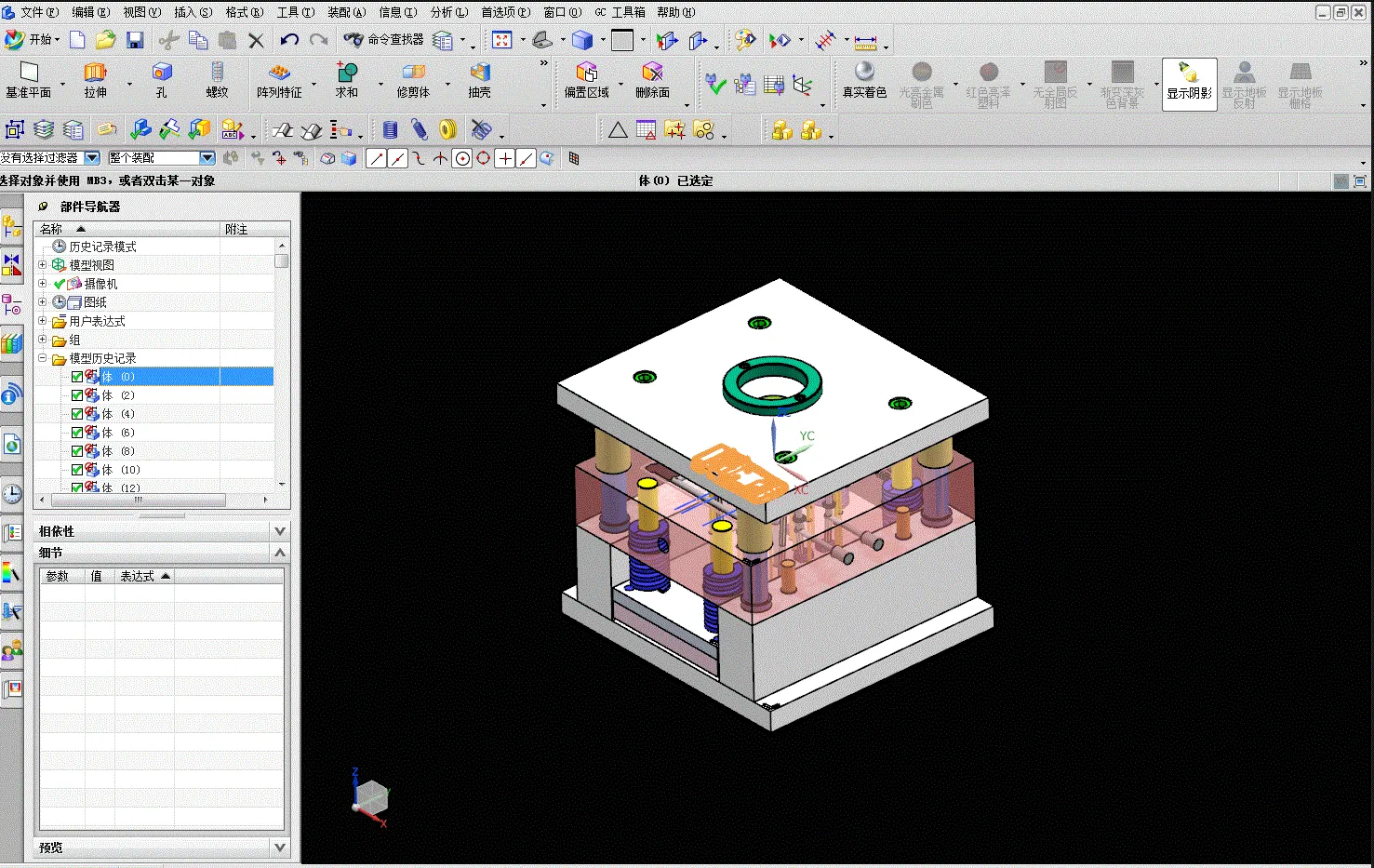Sort by the 名称 column header

(x=127, y=229)
